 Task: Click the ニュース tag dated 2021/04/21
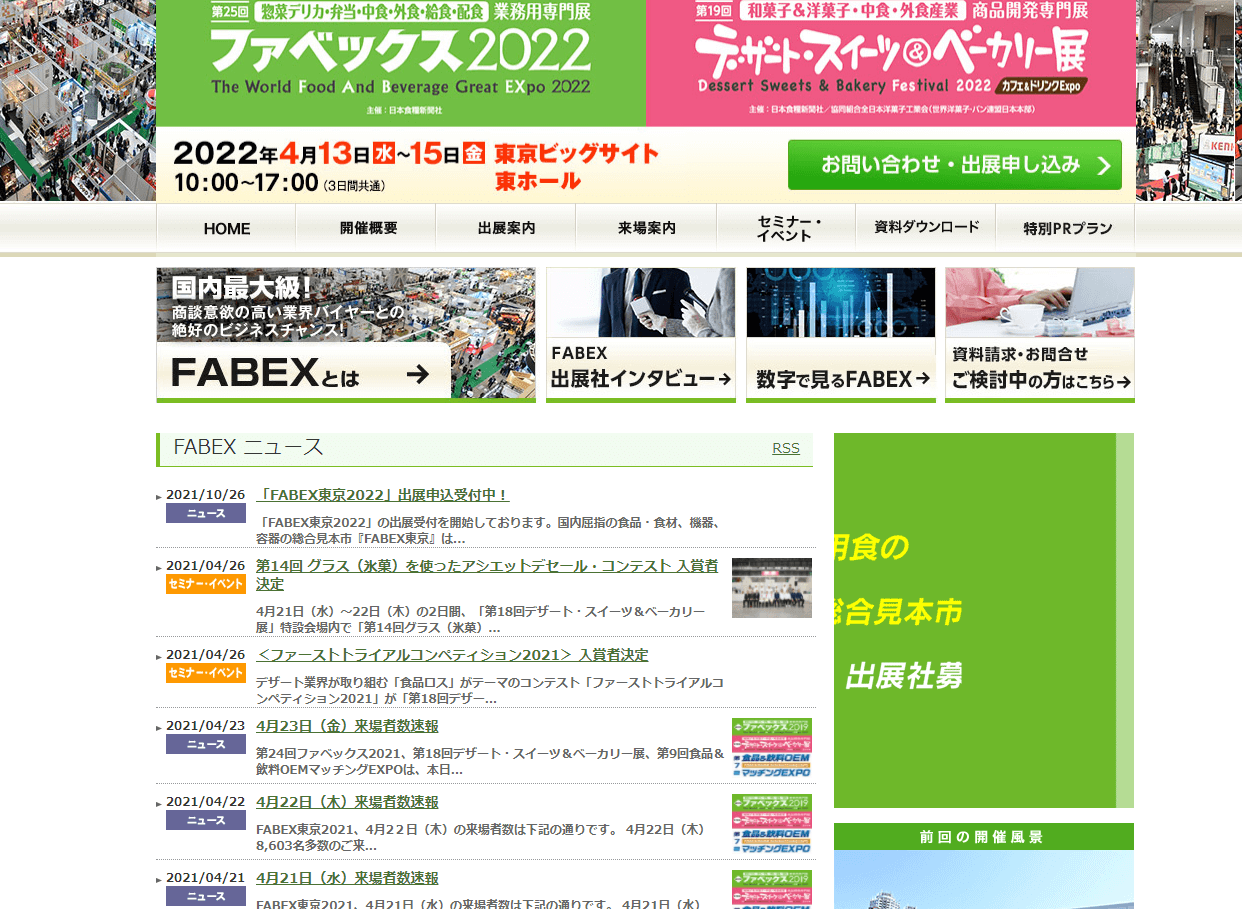click(206, 896)
